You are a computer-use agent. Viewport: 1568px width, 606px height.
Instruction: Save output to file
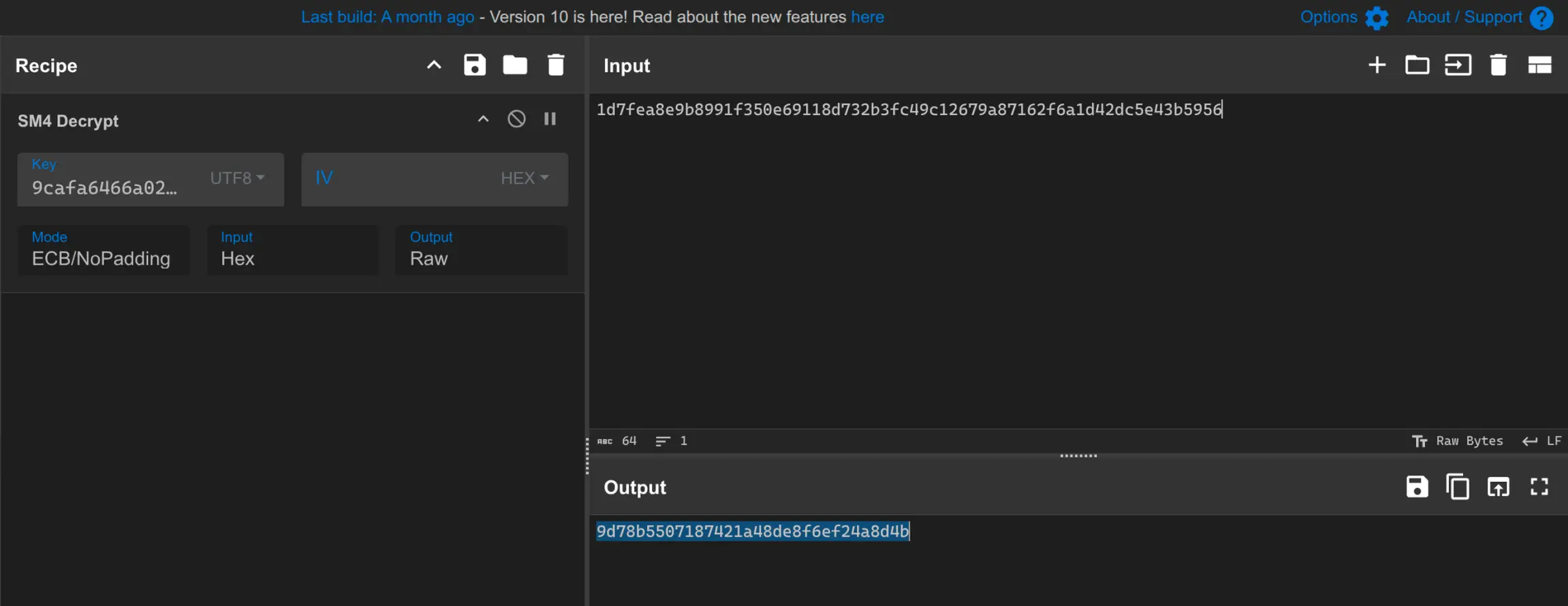(x=1417, y=487)
